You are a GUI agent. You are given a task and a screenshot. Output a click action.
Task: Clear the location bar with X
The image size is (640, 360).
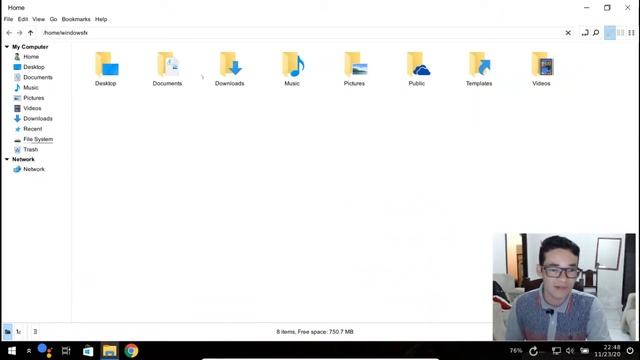(568, 33)
